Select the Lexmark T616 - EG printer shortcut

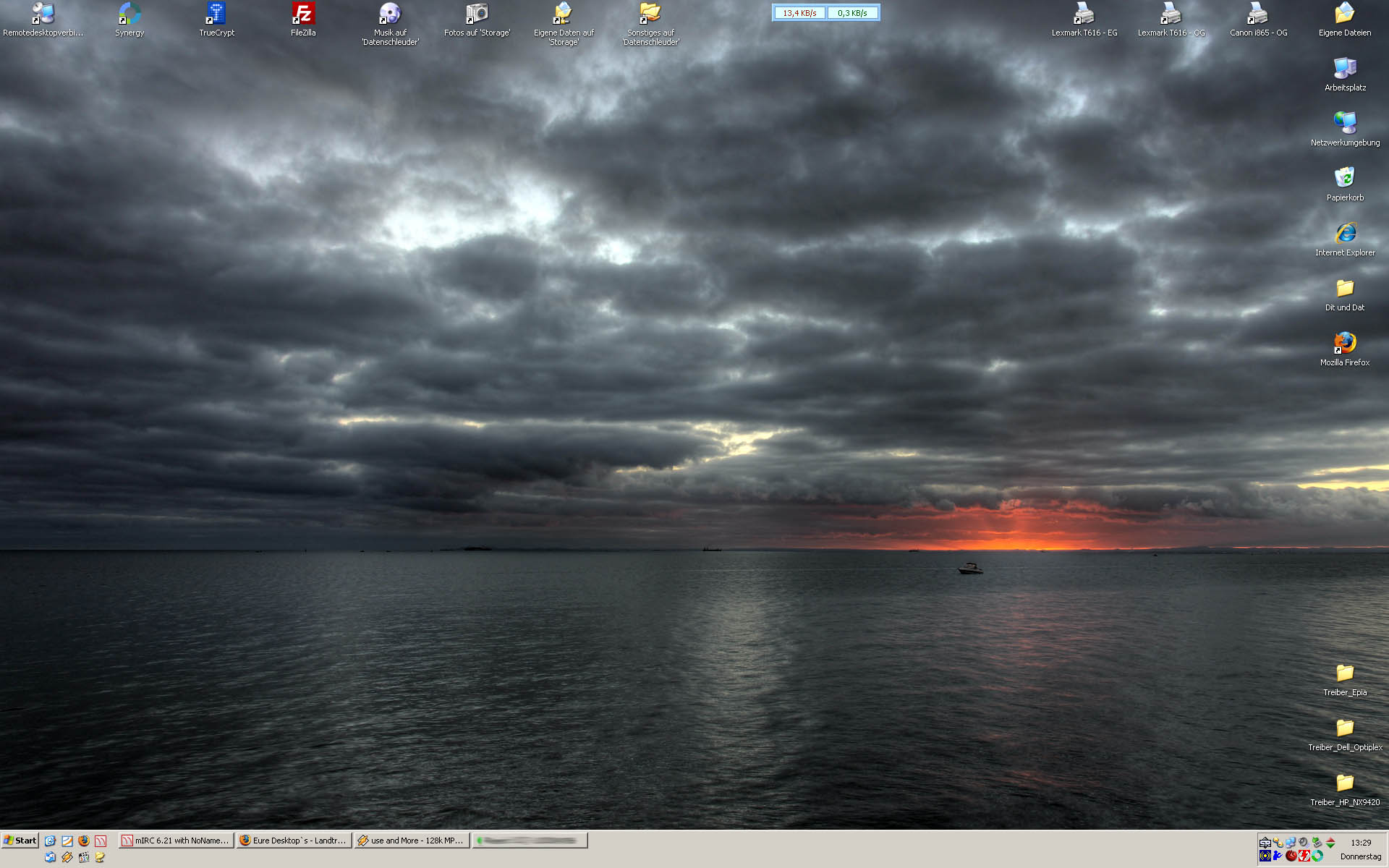tap(1084, 14)
